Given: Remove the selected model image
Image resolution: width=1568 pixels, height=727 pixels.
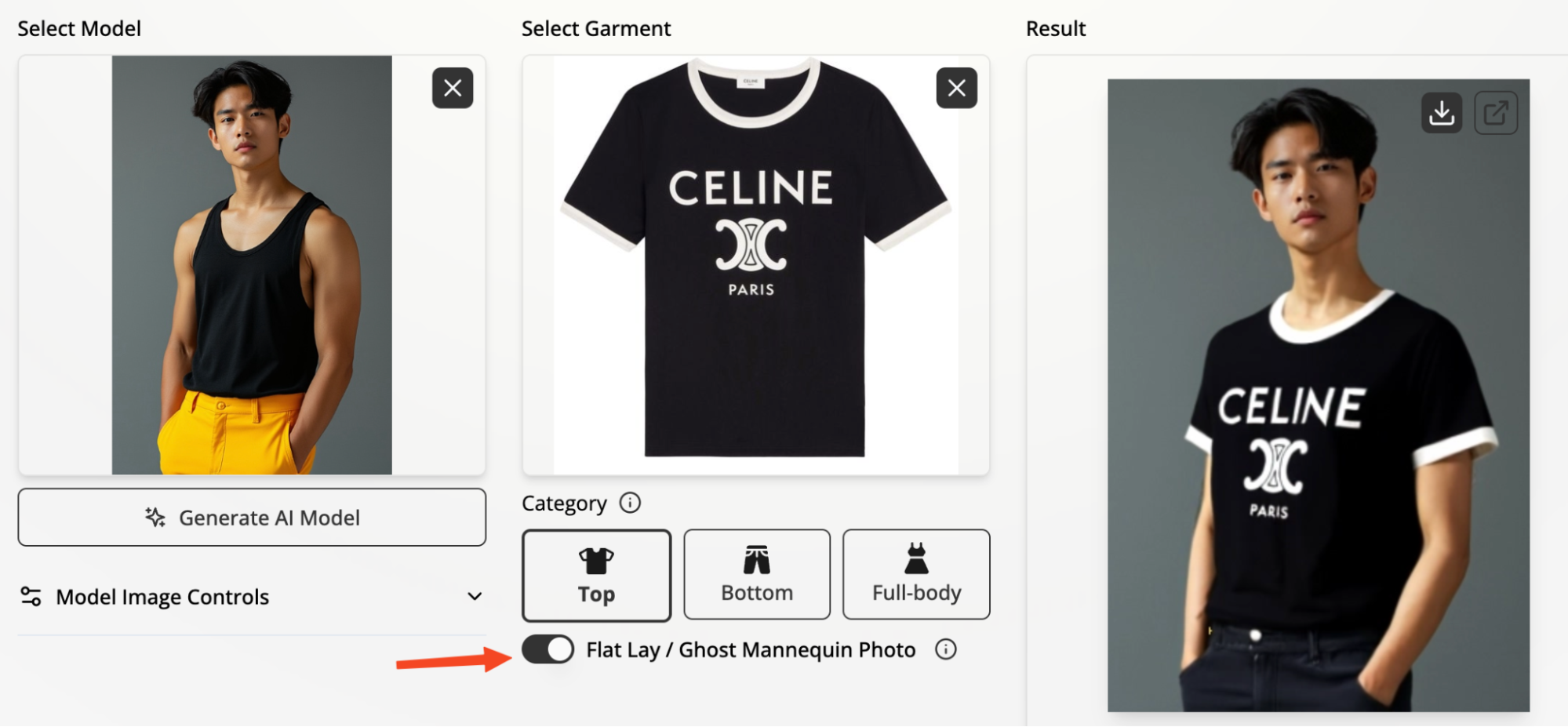Looking at the screenshot, I should coord(453,88).
